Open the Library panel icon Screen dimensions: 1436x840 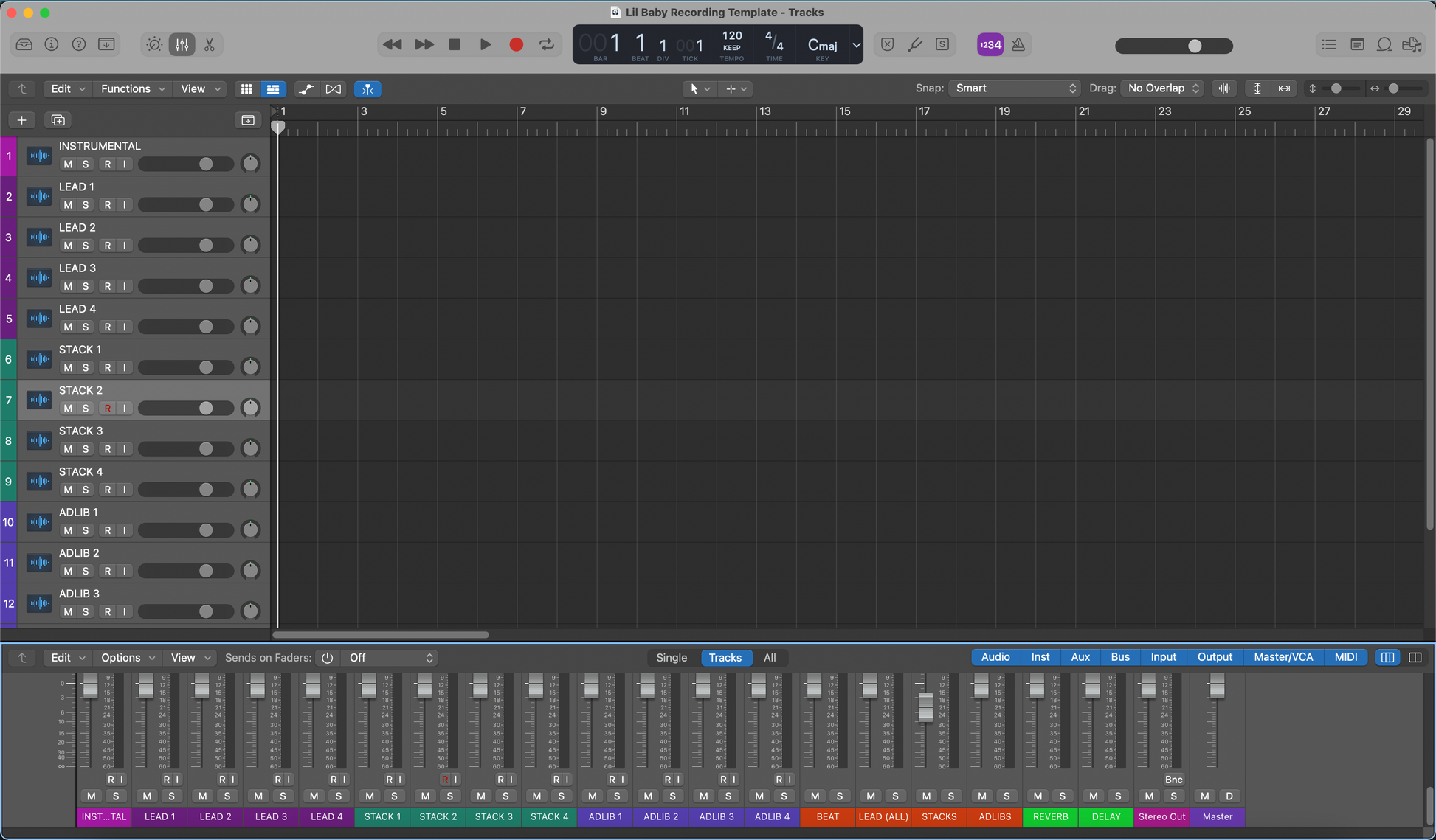point(24,45)
